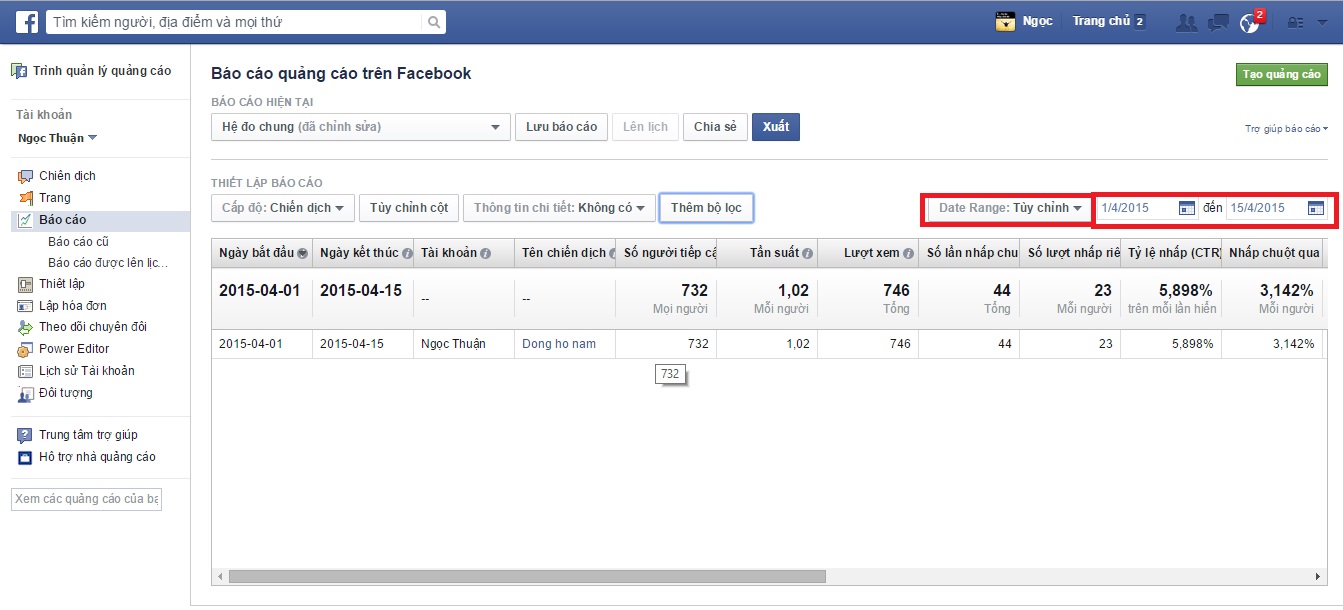Image resolution: width=1343 pixels, height=610 pixels.
Task: Click Chiến dịch sidebar icon
Action: (x=26, y=176)
